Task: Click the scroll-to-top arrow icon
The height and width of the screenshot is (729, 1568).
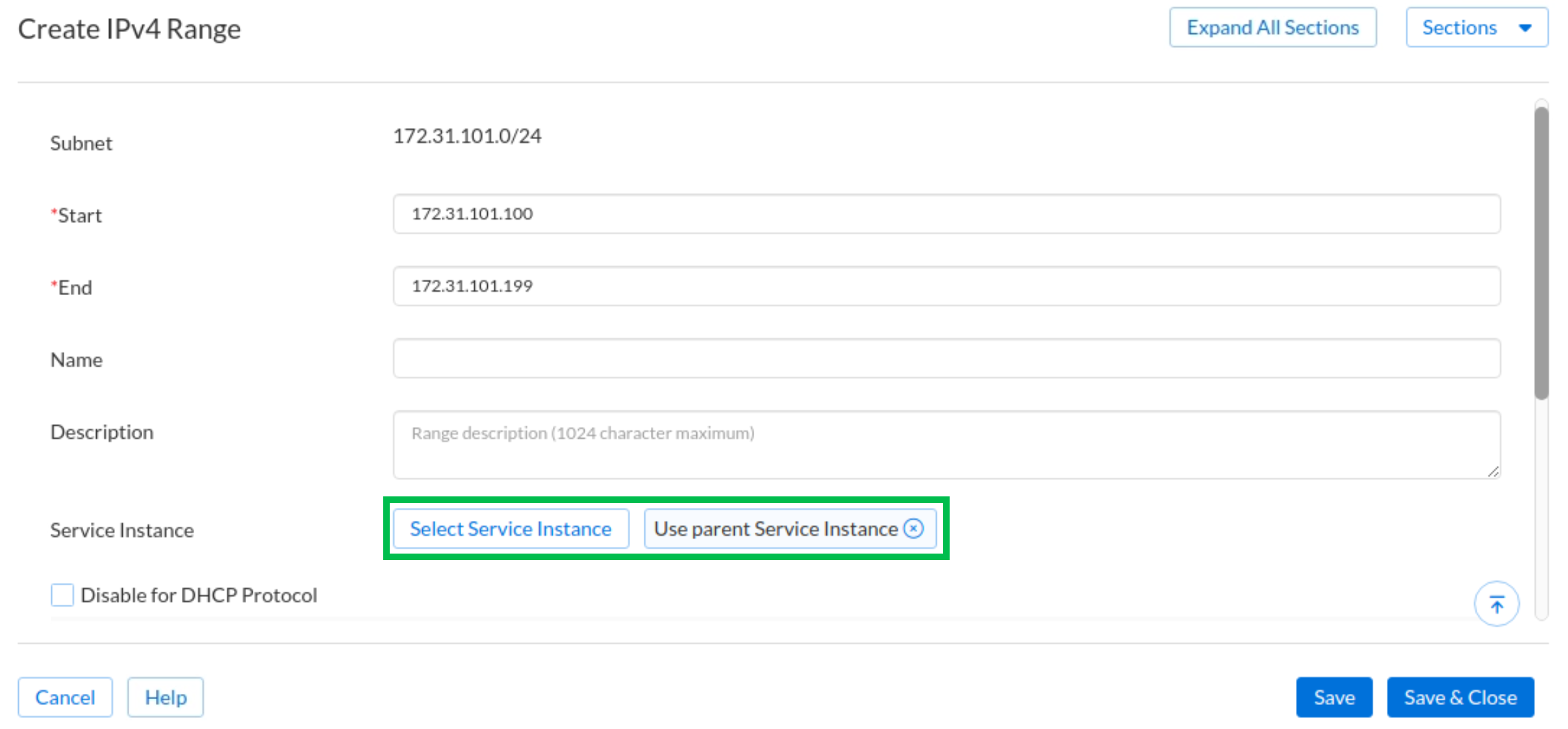Action: pos(1496,604)
